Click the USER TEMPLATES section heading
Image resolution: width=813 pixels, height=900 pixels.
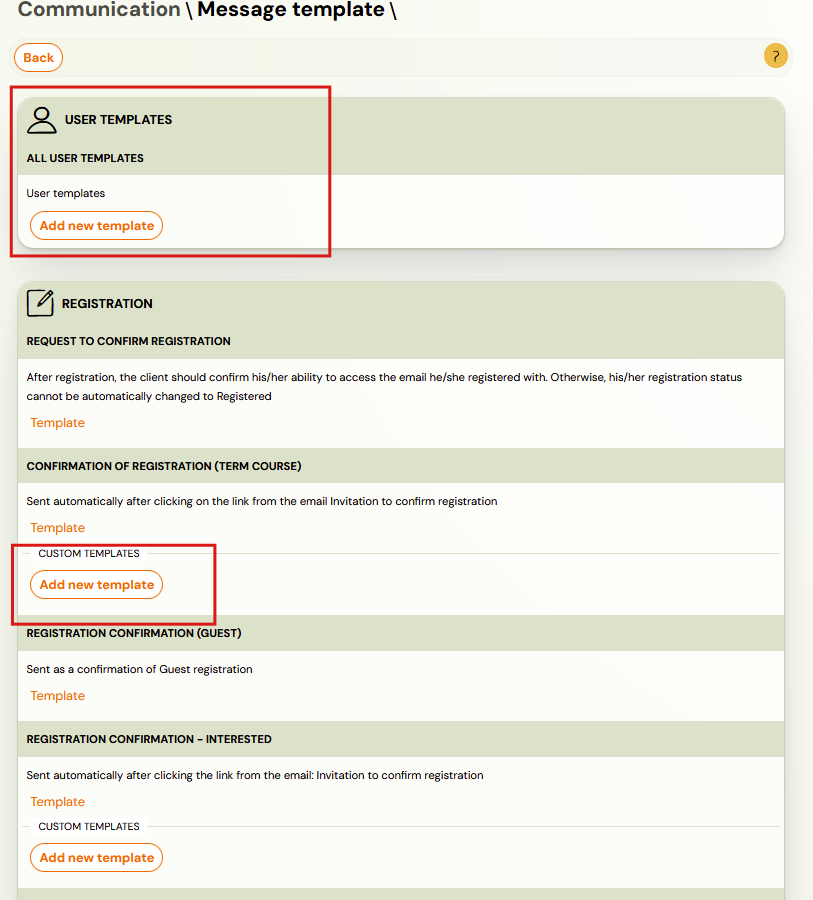(x=118, y=120)
